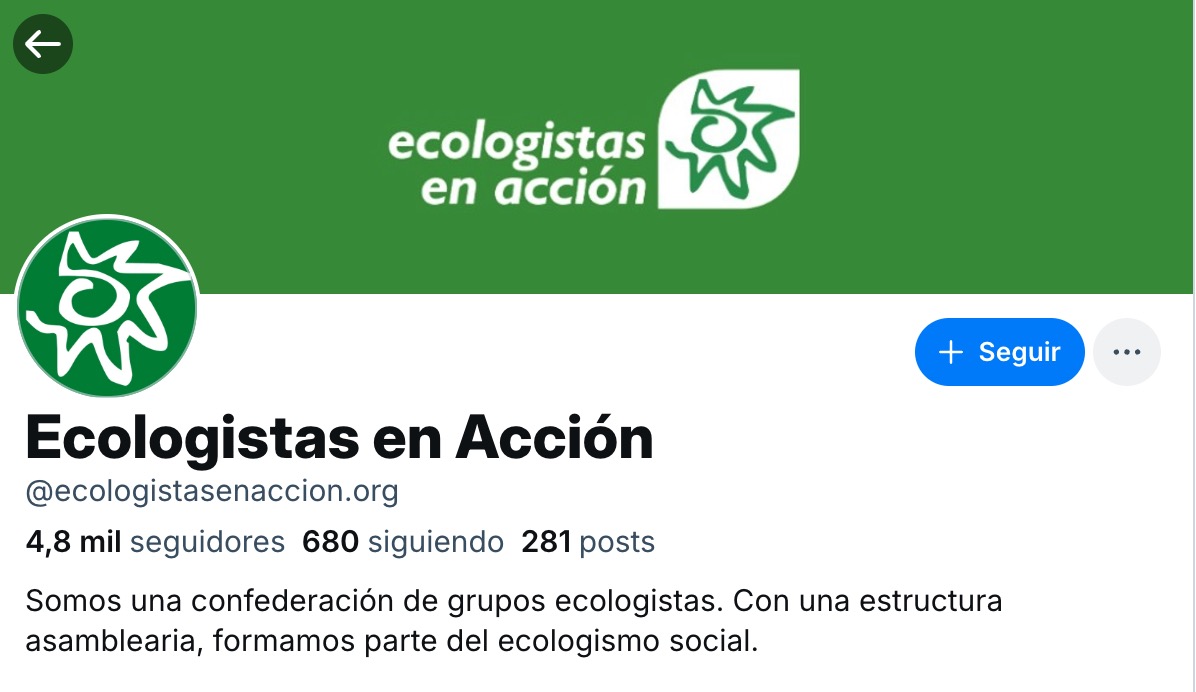Click the word 'posts' in stats
Screen dimensions: 1196x692
click(617, 542)
